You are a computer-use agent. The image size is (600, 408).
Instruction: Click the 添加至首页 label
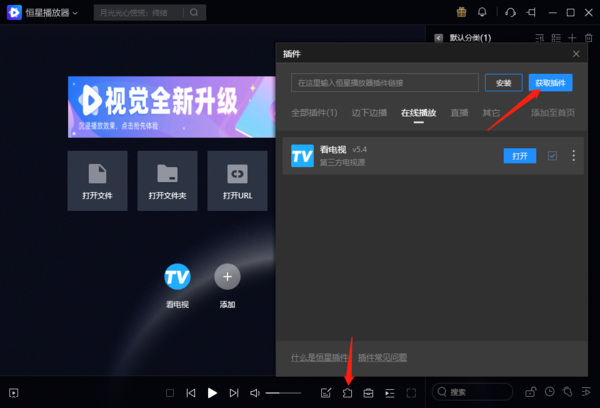pos(553,113)
